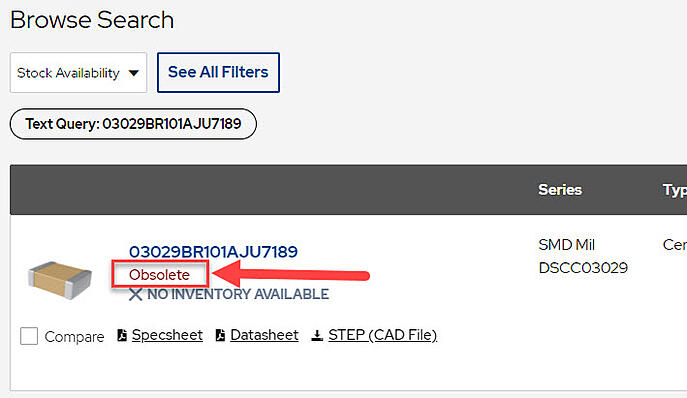687x398 pixels.
Task: Click the red Obsolete status label
Action: 159,275
